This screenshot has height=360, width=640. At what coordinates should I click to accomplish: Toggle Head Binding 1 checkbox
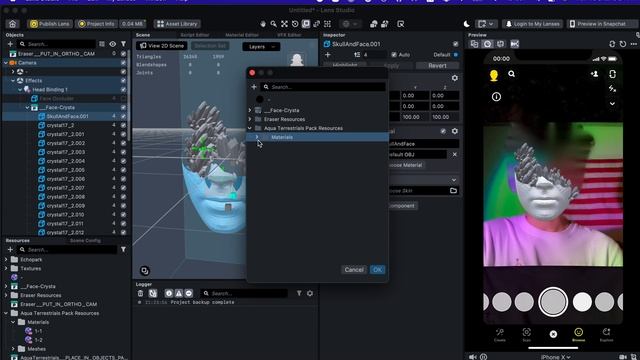123,90
